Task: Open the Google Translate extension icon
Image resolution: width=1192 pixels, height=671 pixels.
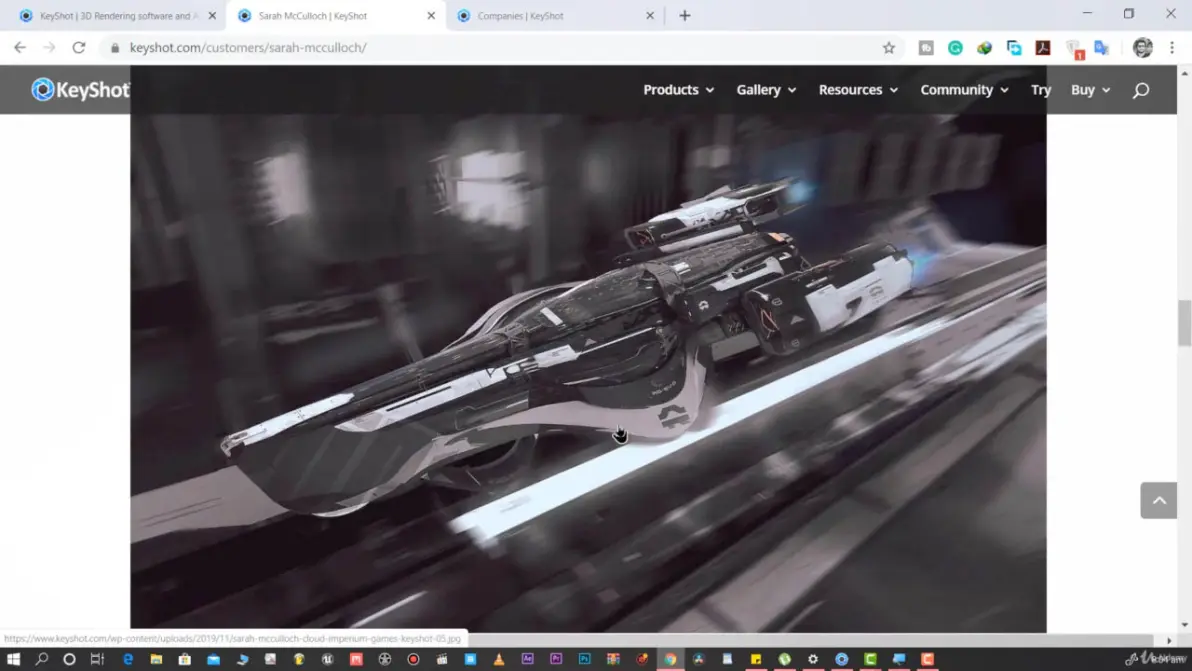Action: (x=1101, y=48)
